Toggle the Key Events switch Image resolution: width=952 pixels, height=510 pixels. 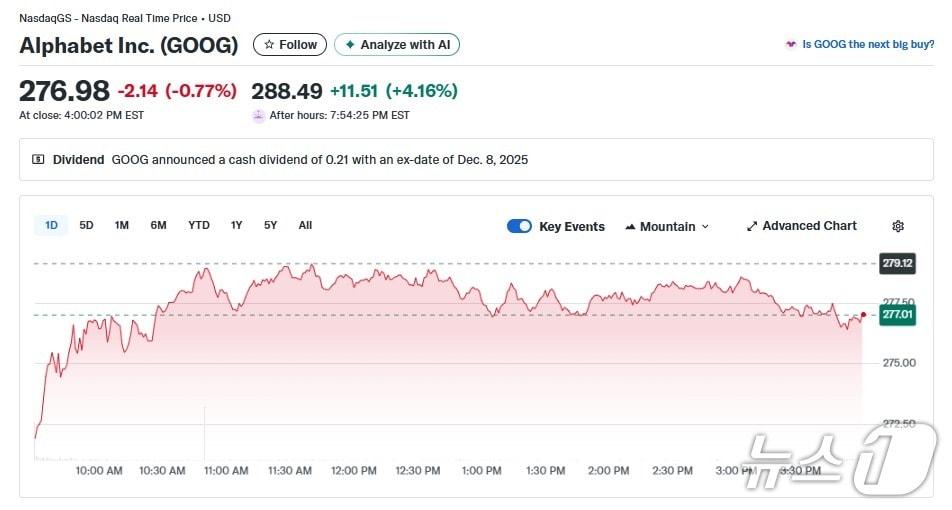click(519, 226)
